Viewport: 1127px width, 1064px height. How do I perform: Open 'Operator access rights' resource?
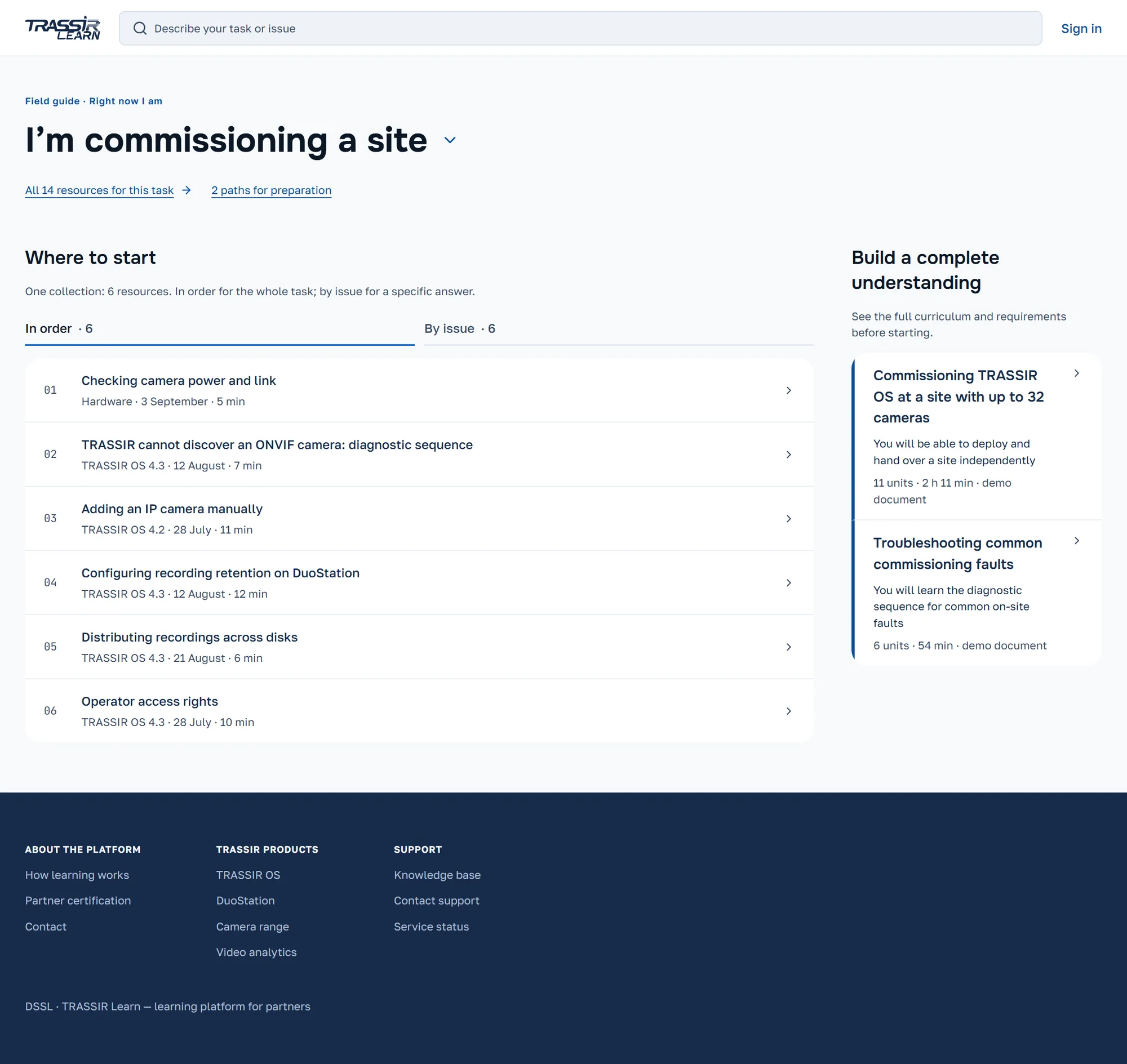click(419, 711)
